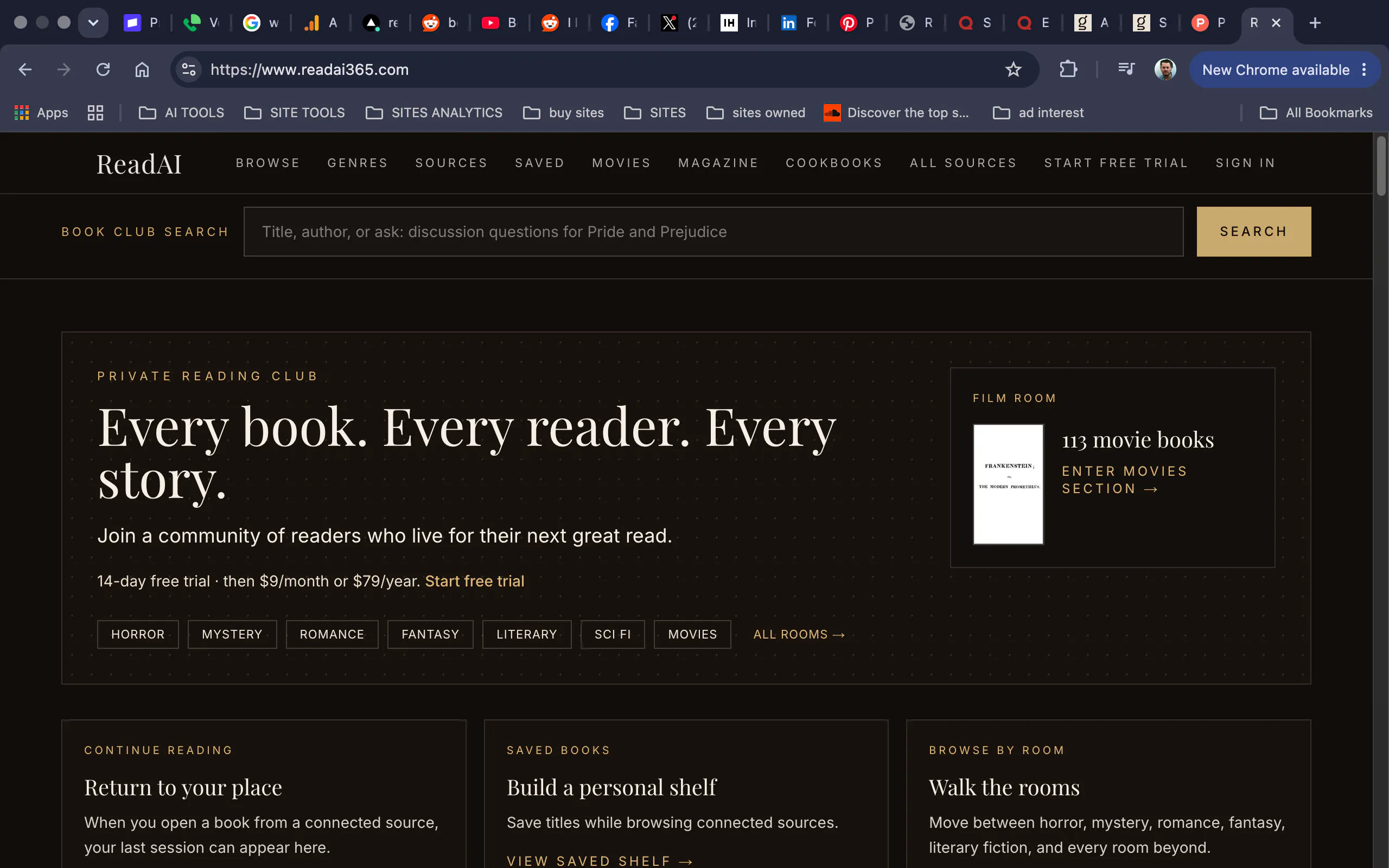Switch to the YouTube tab
Screen dimensions: 1389x868
click(x=498, y=22)
